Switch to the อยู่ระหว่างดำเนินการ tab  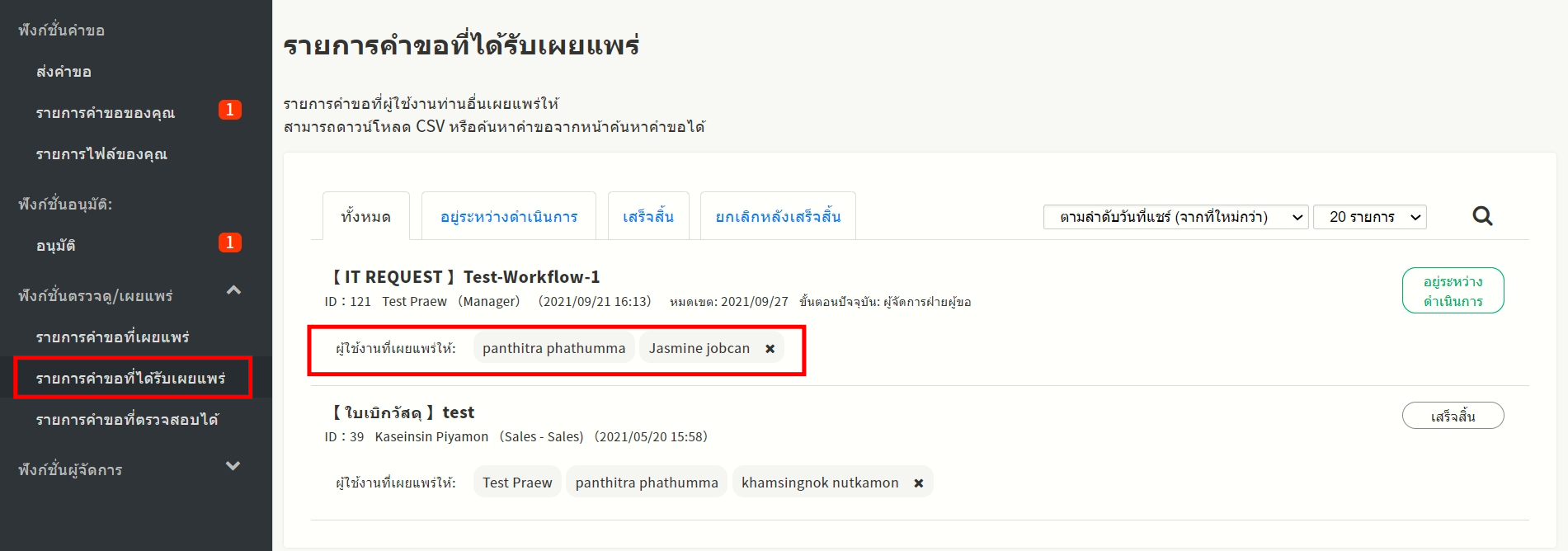tap(508, 217)
